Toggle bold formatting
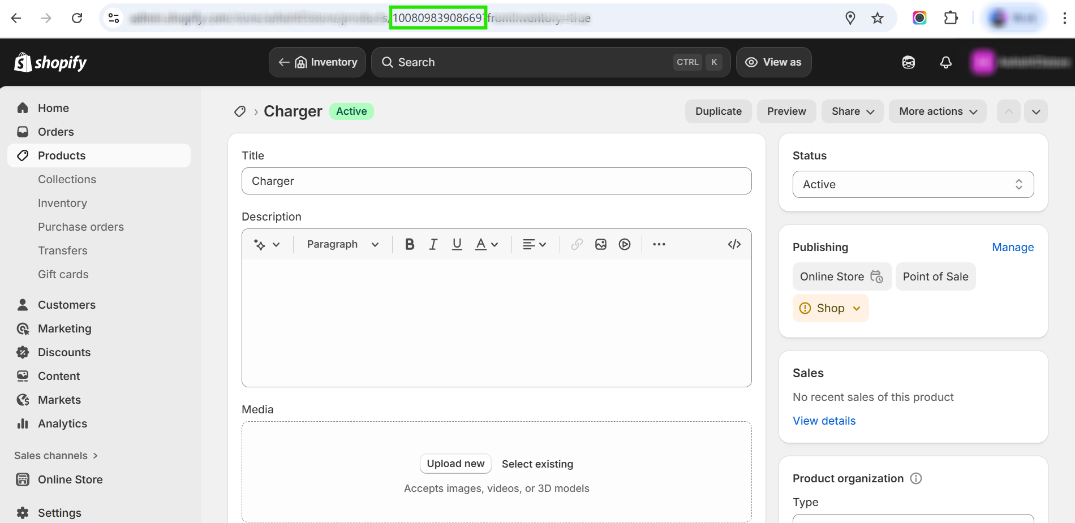 coord(409,244)
